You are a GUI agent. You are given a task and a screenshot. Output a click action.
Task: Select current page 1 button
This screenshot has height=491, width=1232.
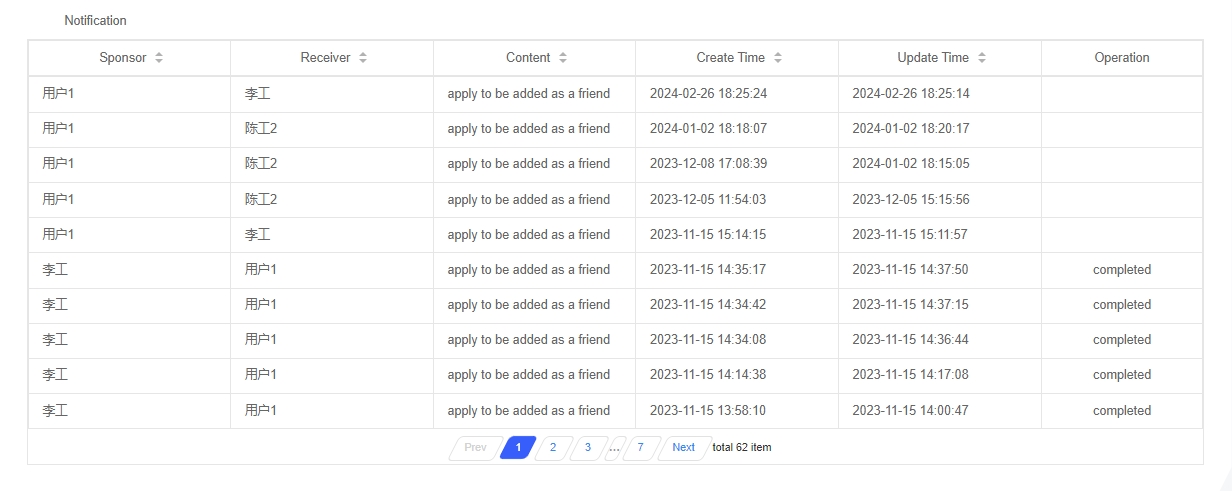(518, 447)
